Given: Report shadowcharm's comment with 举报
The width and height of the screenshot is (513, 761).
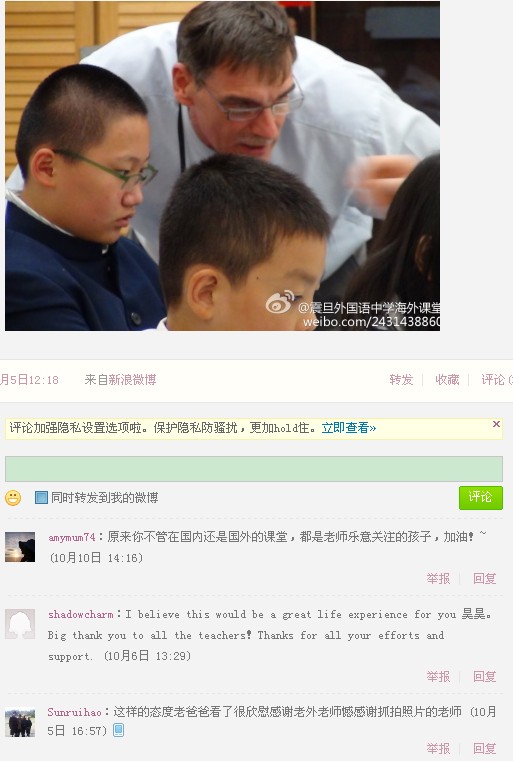Looking at the screenshot, I should click(438, 677).
